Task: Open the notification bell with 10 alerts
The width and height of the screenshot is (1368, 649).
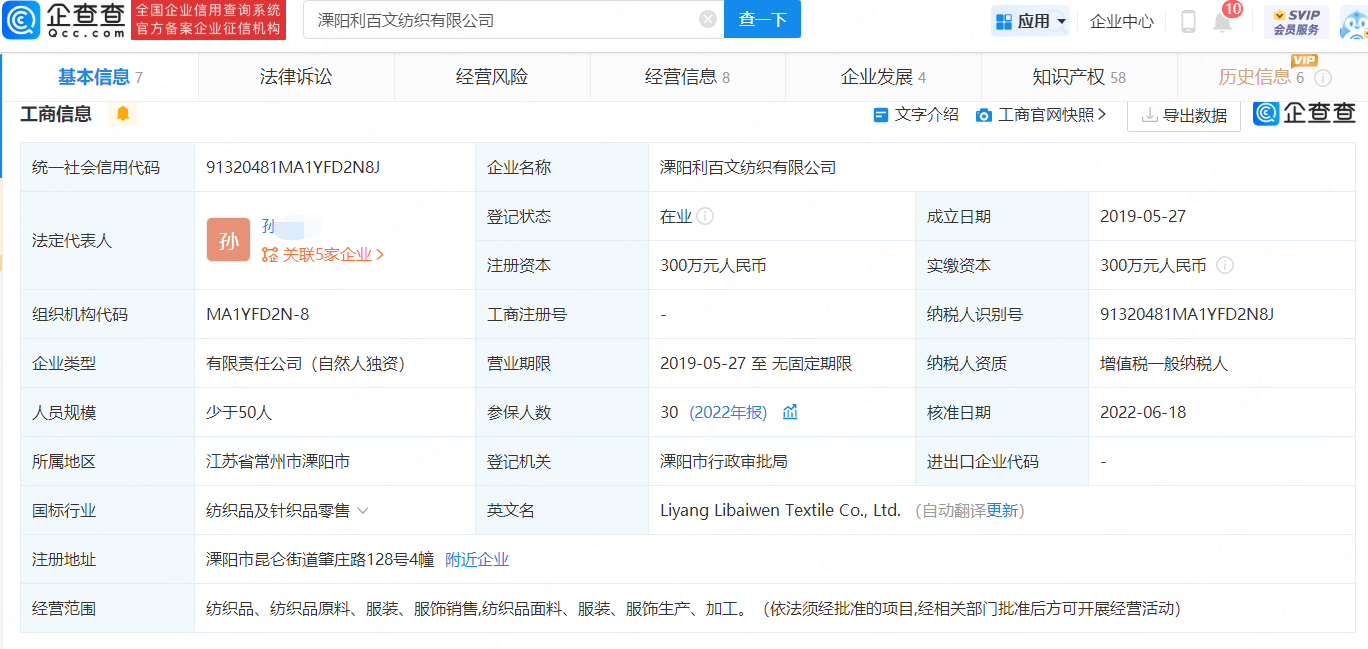Action: click(1221, 20)
